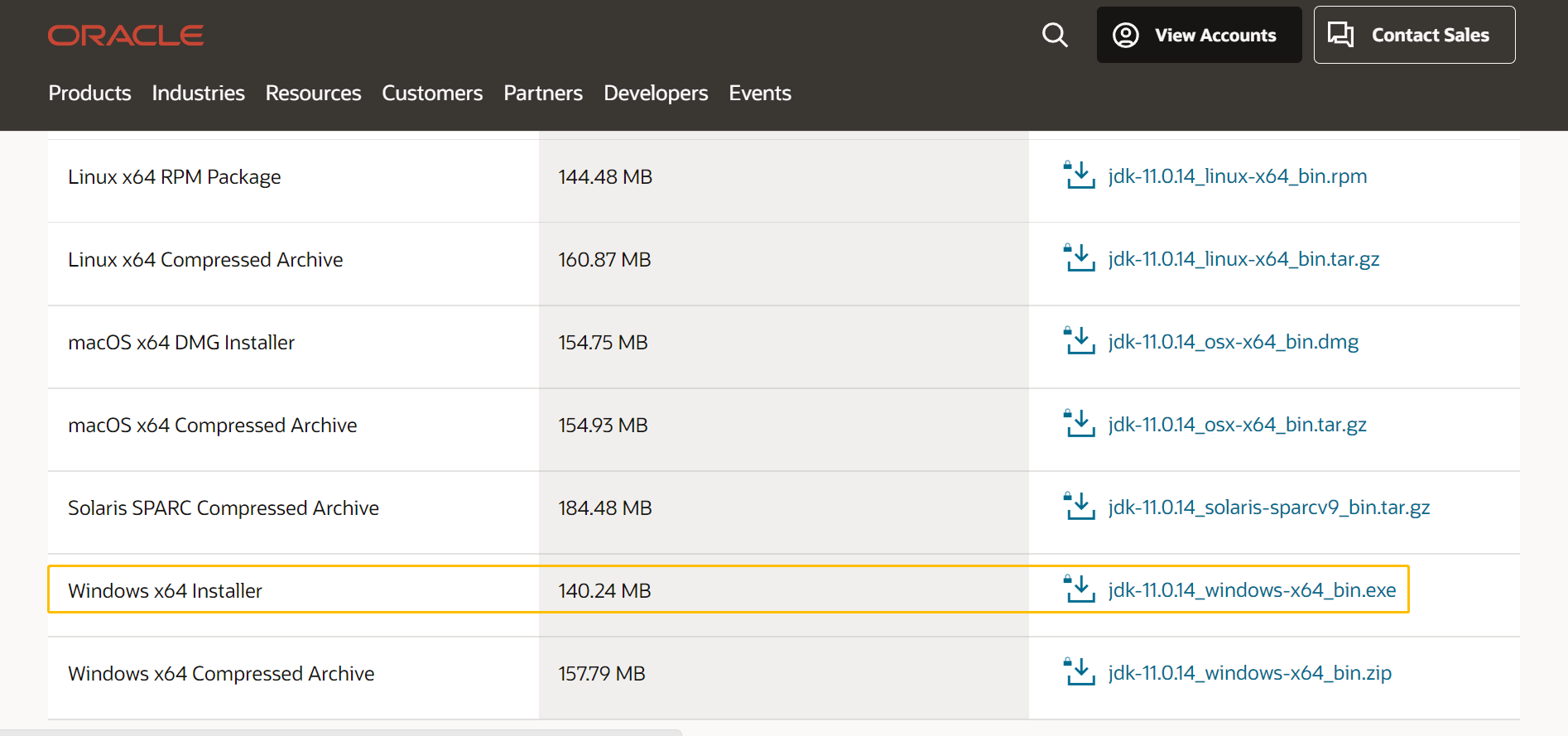Click download icon for windows-x64_bin.zip
Image resolution: width=1568 pixels, height=736 pixels.
click(1079, 671)
